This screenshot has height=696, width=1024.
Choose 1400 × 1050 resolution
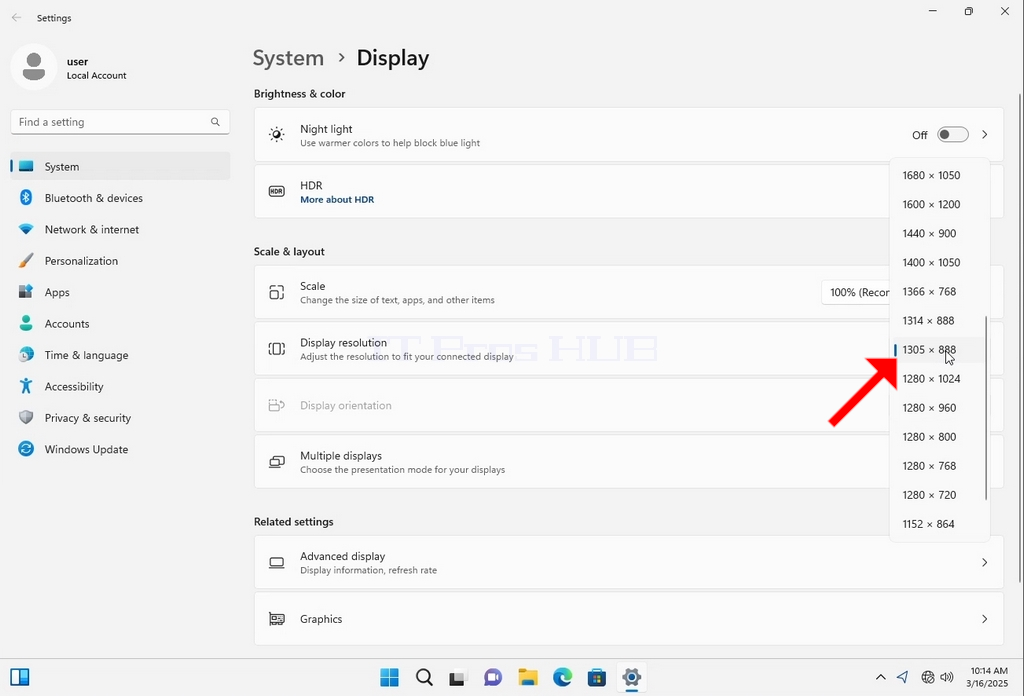click(x=940, y=262)
